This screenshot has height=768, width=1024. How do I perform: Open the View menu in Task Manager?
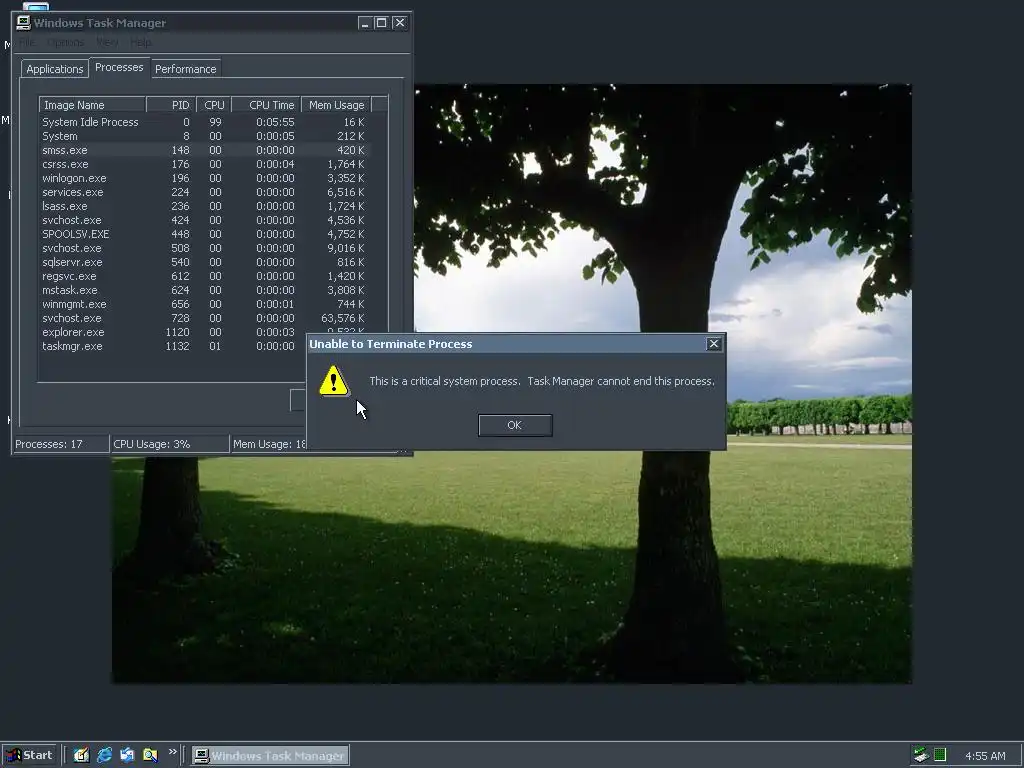click(107, 42)
